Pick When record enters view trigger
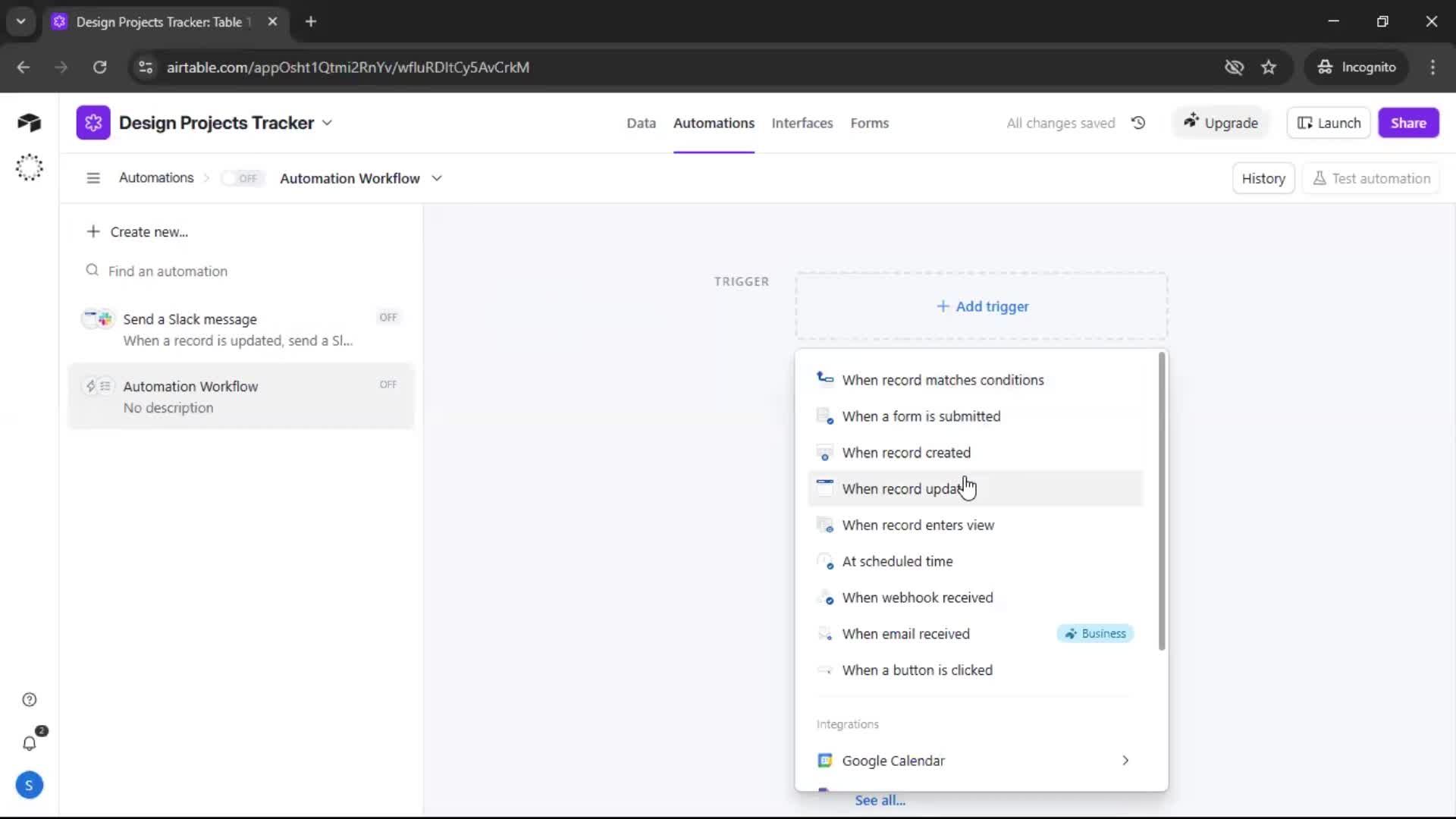This screenshot has width=1456, height=819. 975,526
